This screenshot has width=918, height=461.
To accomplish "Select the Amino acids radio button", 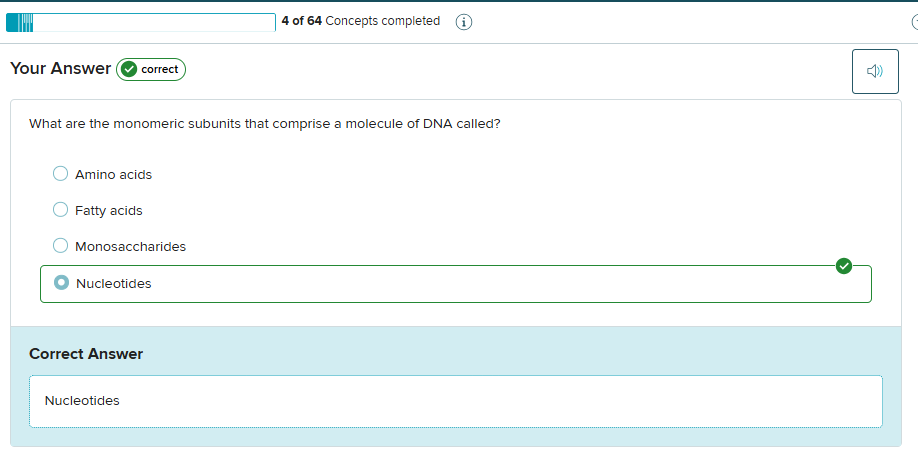I will 60,174.
